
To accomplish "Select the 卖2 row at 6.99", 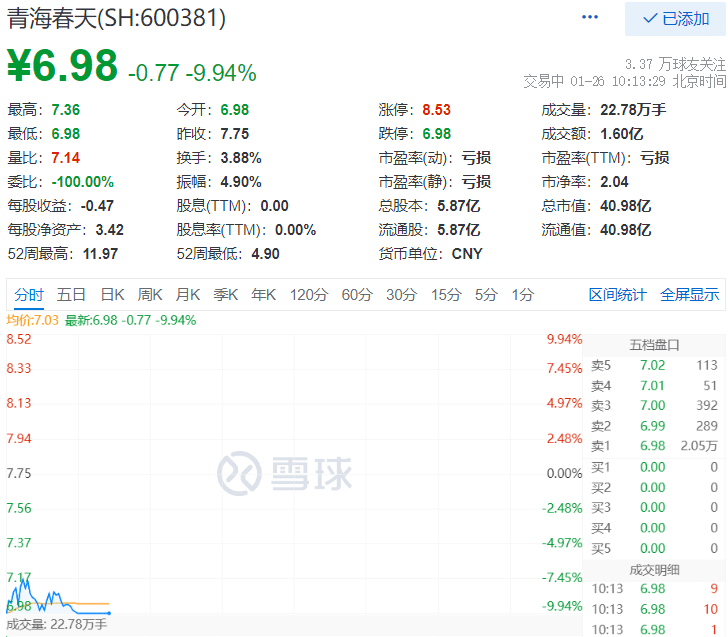I will point(654,426).
